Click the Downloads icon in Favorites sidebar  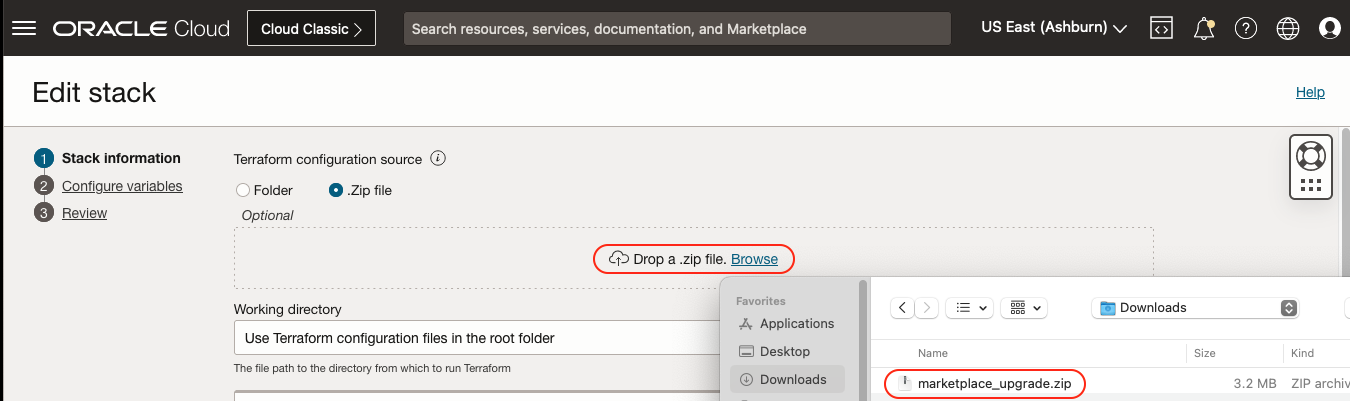point(746,380)
